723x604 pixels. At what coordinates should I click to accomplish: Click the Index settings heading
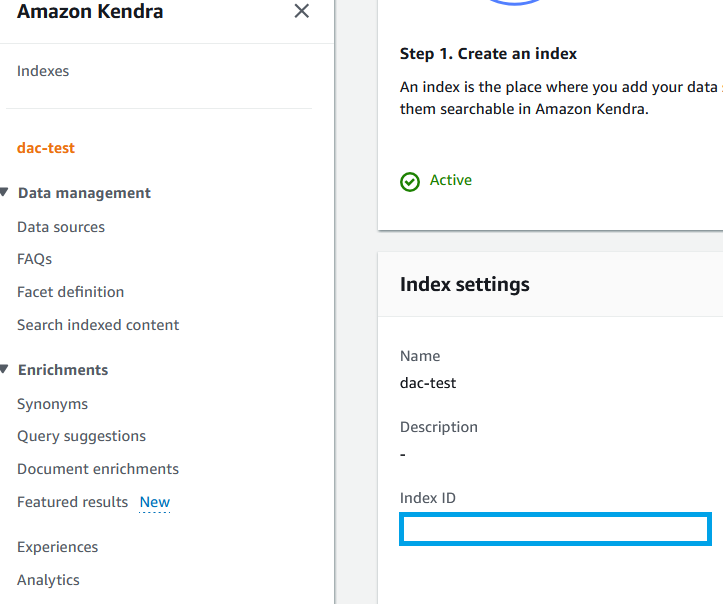(465, 284)
